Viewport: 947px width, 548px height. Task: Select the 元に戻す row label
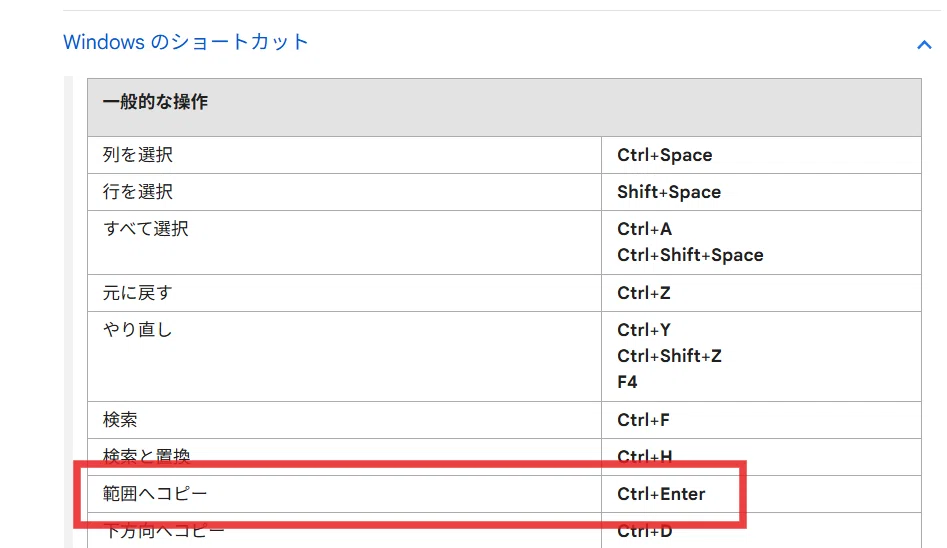coord(138,292)
